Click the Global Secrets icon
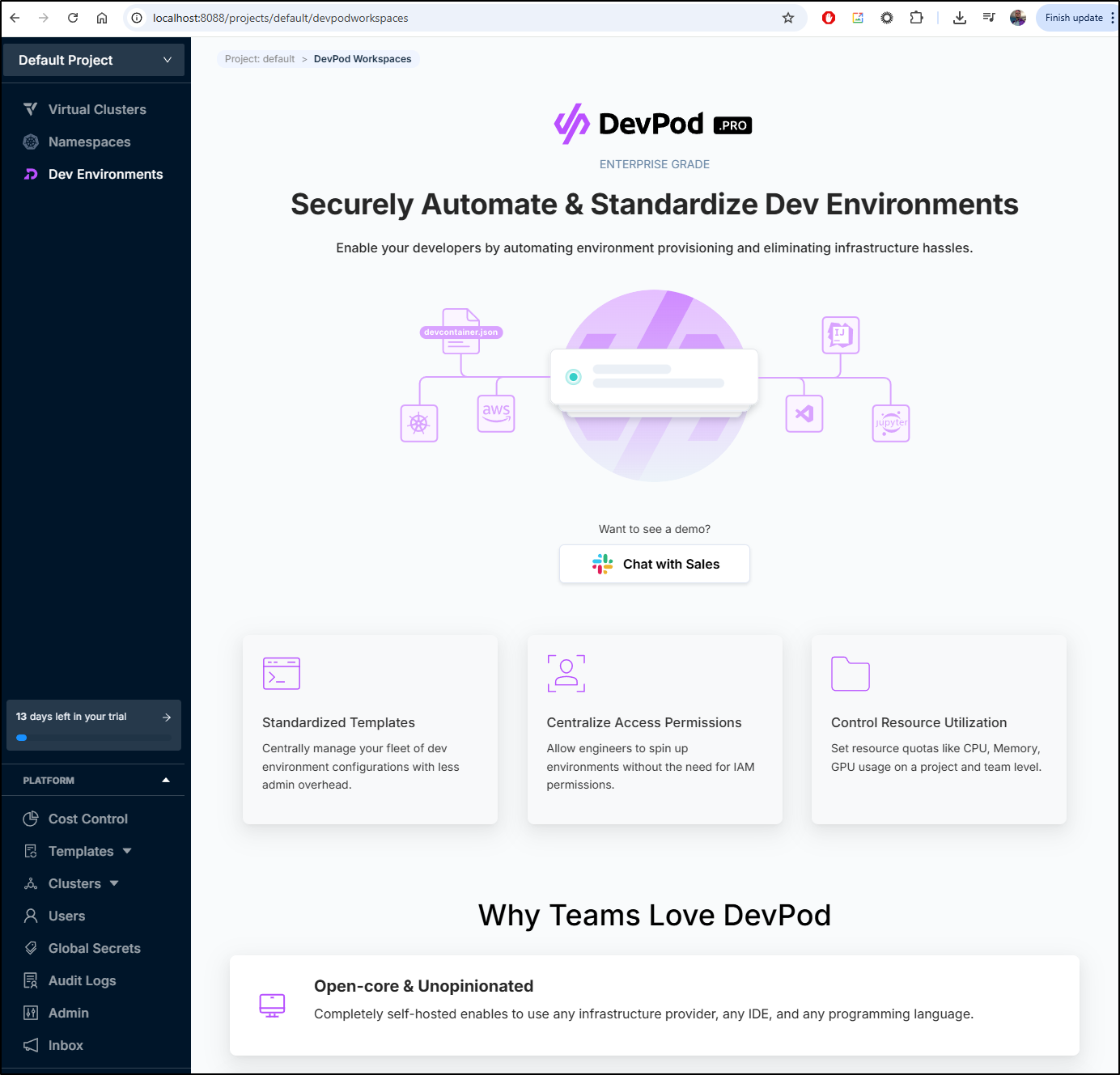 tap(31, 948)
